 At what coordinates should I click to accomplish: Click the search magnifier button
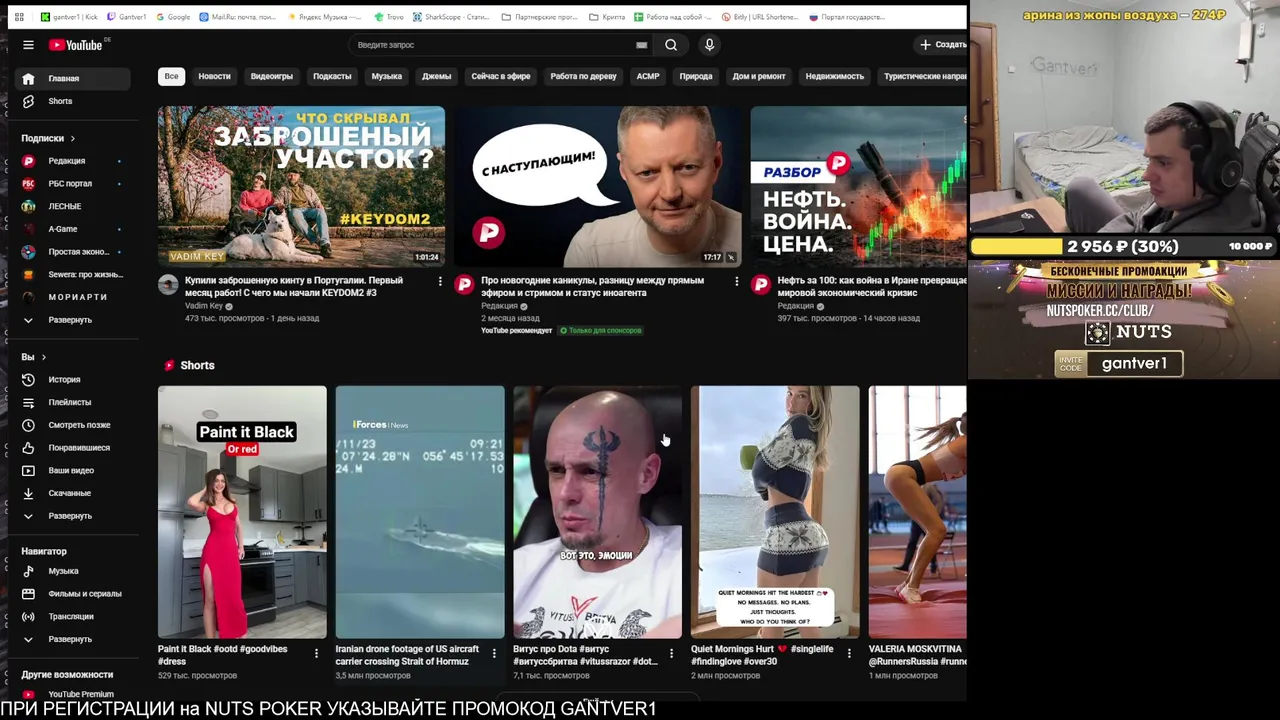[671, 45]
